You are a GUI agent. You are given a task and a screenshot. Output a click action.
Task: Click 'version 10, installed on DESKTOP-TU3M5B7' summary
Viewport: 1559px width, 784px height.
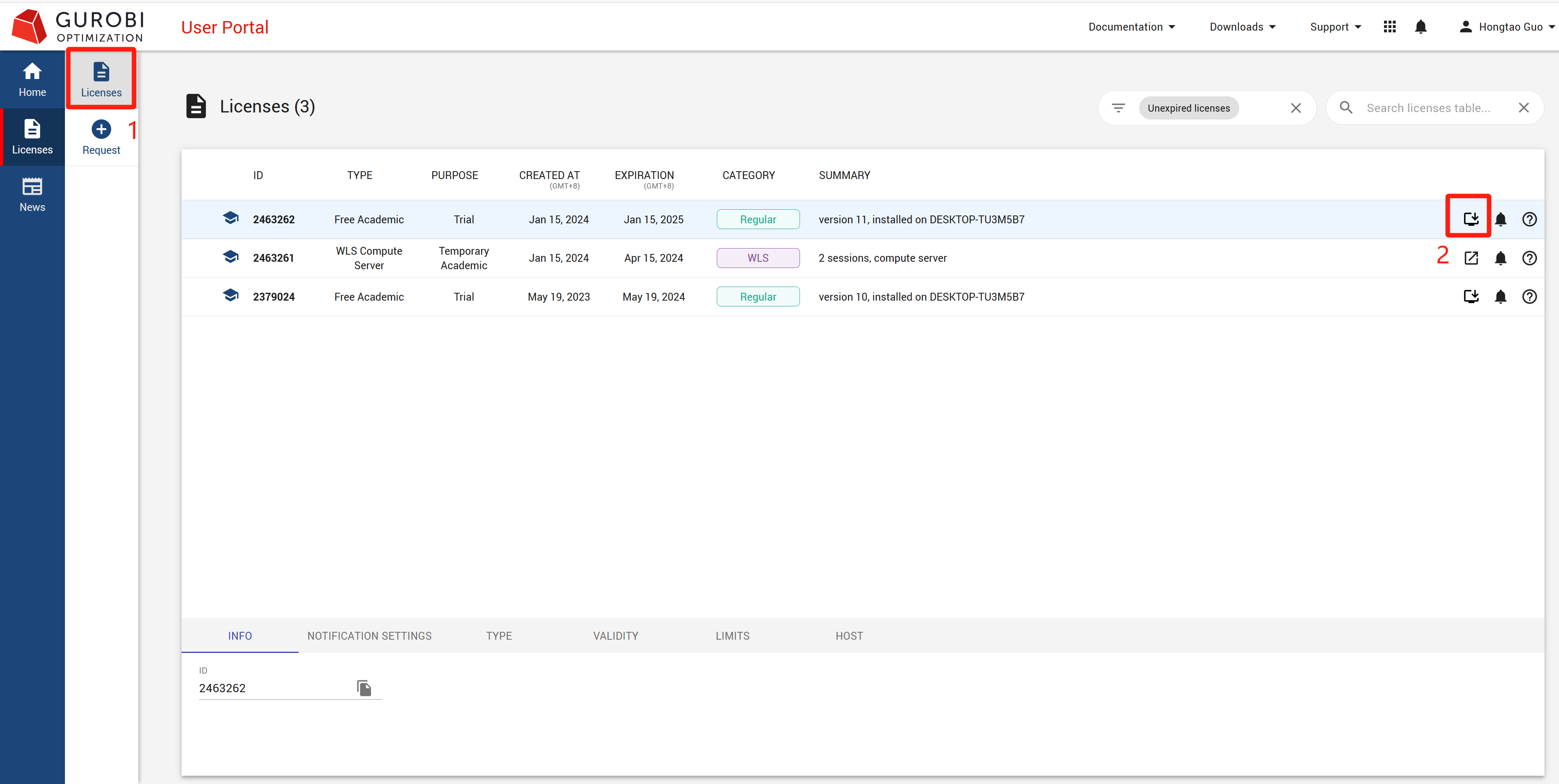pos(921,296)
